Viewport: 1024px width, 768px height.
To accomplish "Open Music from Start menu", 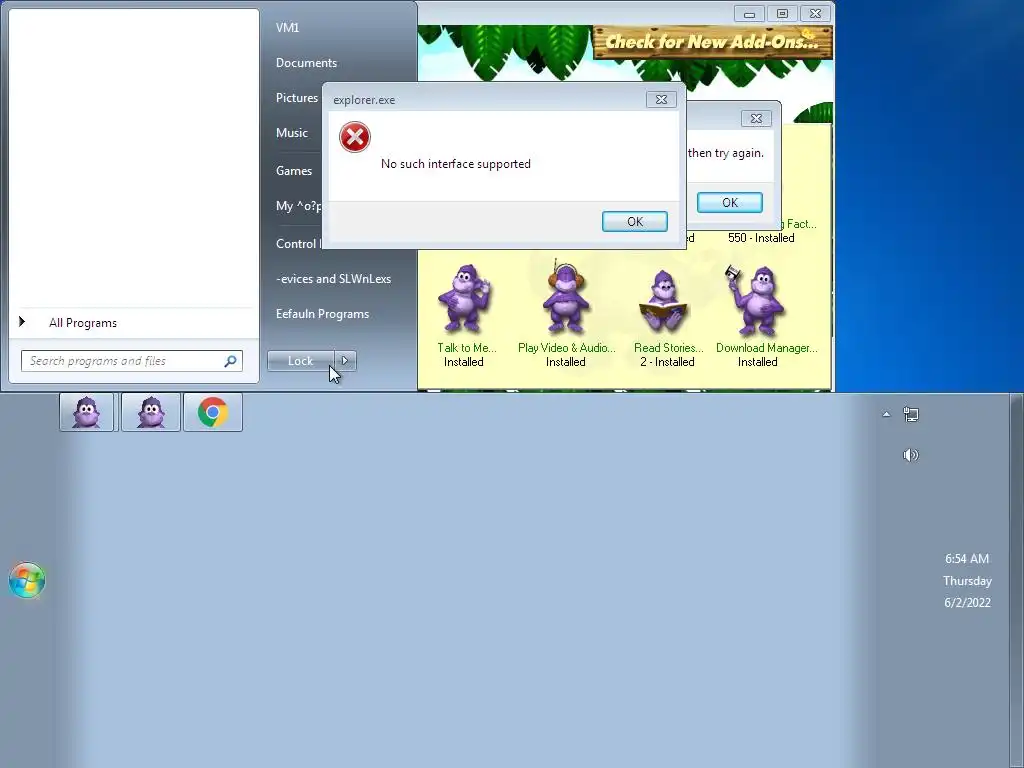I will 291,133.
